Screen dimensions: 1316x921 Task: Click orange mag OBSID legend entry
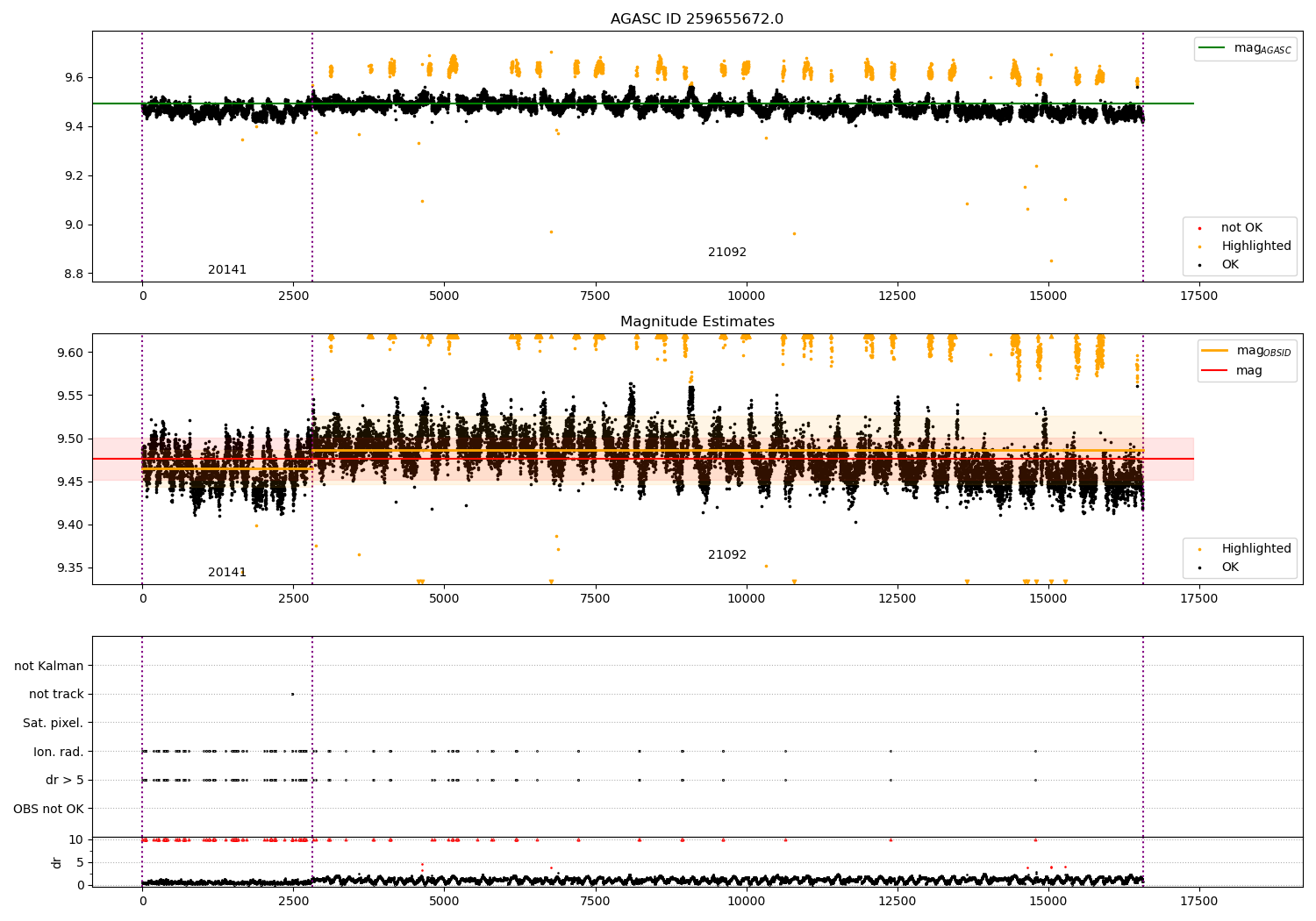click(x=1215, y=351)
